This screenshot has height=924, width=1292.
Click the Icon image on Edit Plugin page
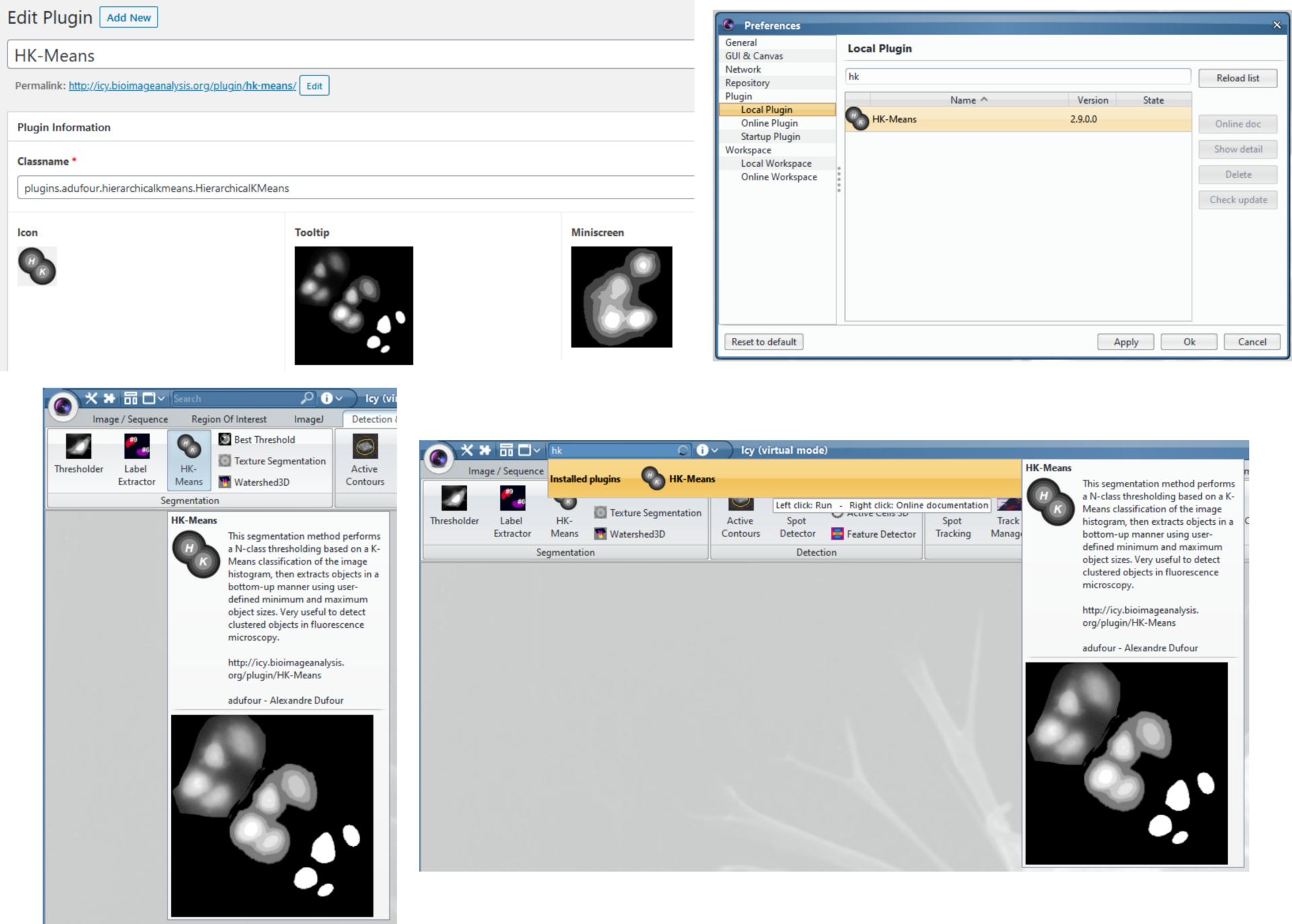click(x=37, y=266)
